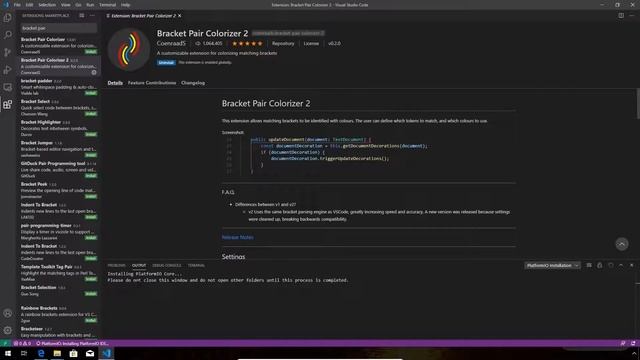Image resolution: width=640 pixels, height=360 pixels.
Task: Click the scroll-to-top round button
Action: click(622, 244)
